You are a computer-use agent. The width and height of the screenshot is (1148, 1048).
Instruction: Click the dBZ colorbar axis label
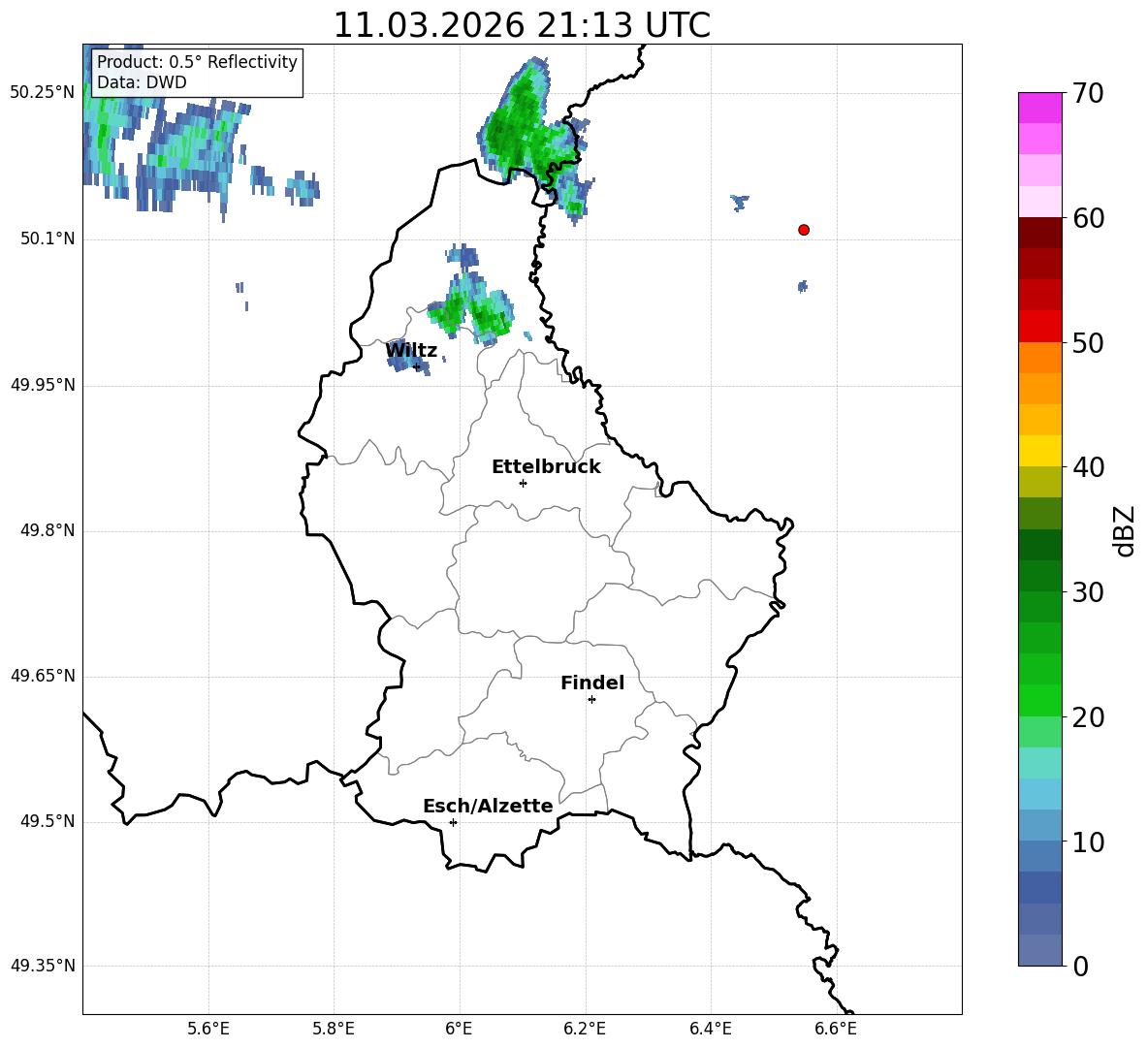1126,530
